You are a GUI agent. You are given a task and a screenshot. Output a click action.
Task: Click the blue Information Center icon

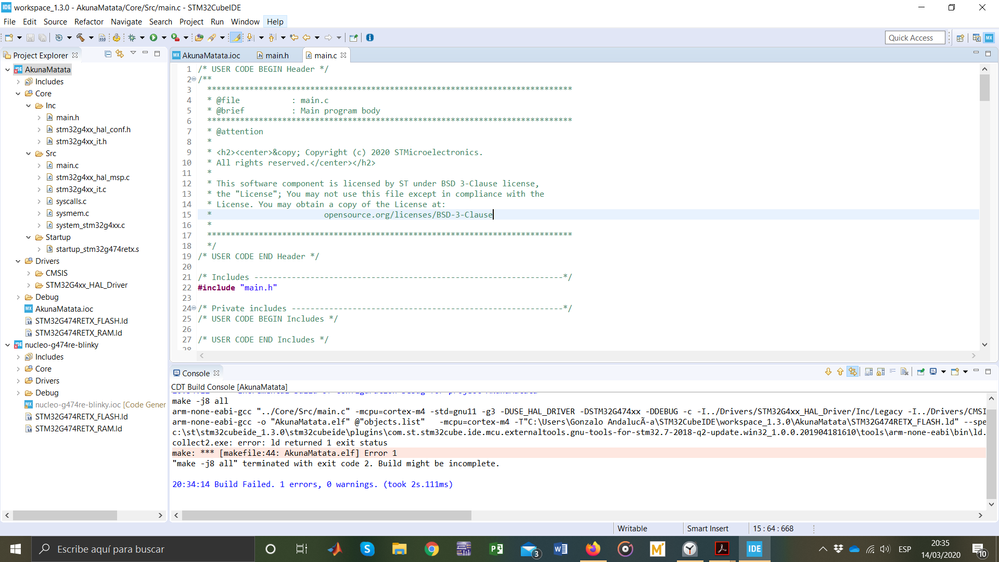370,38
